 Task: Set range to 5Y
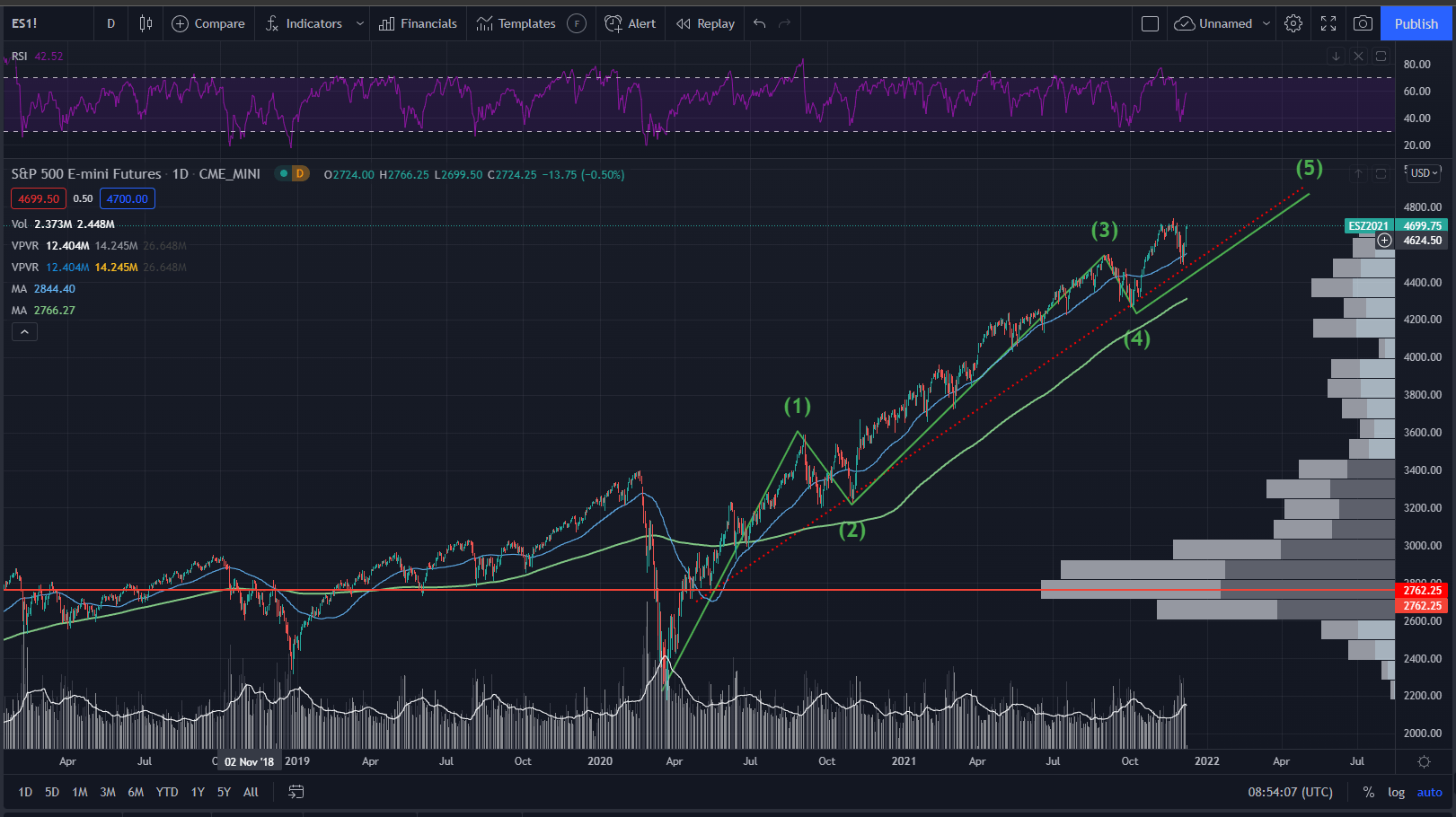pos(224,792)
